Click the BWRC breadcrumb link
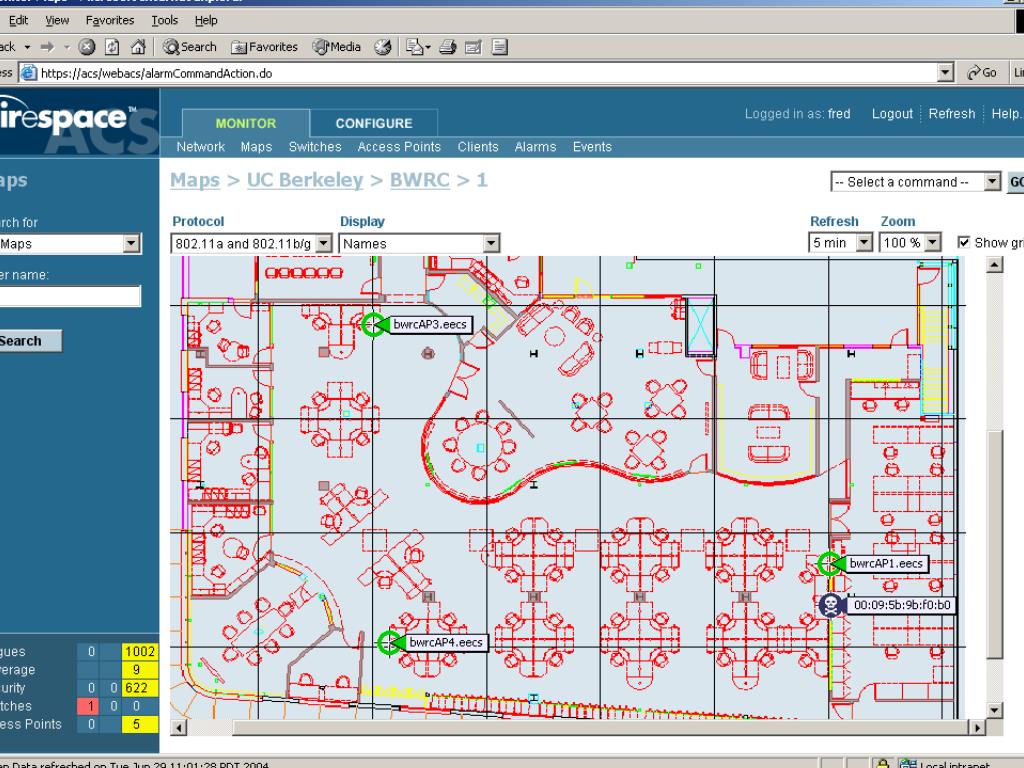 pos(420,180)
